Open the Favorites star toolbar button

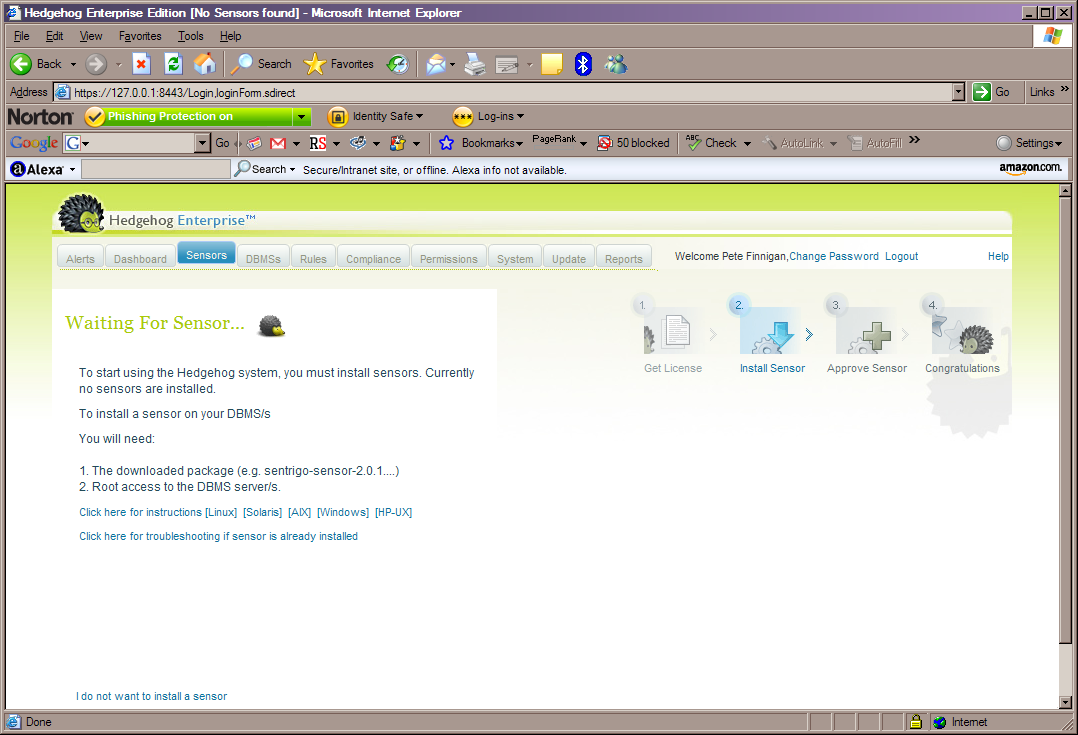338,64
